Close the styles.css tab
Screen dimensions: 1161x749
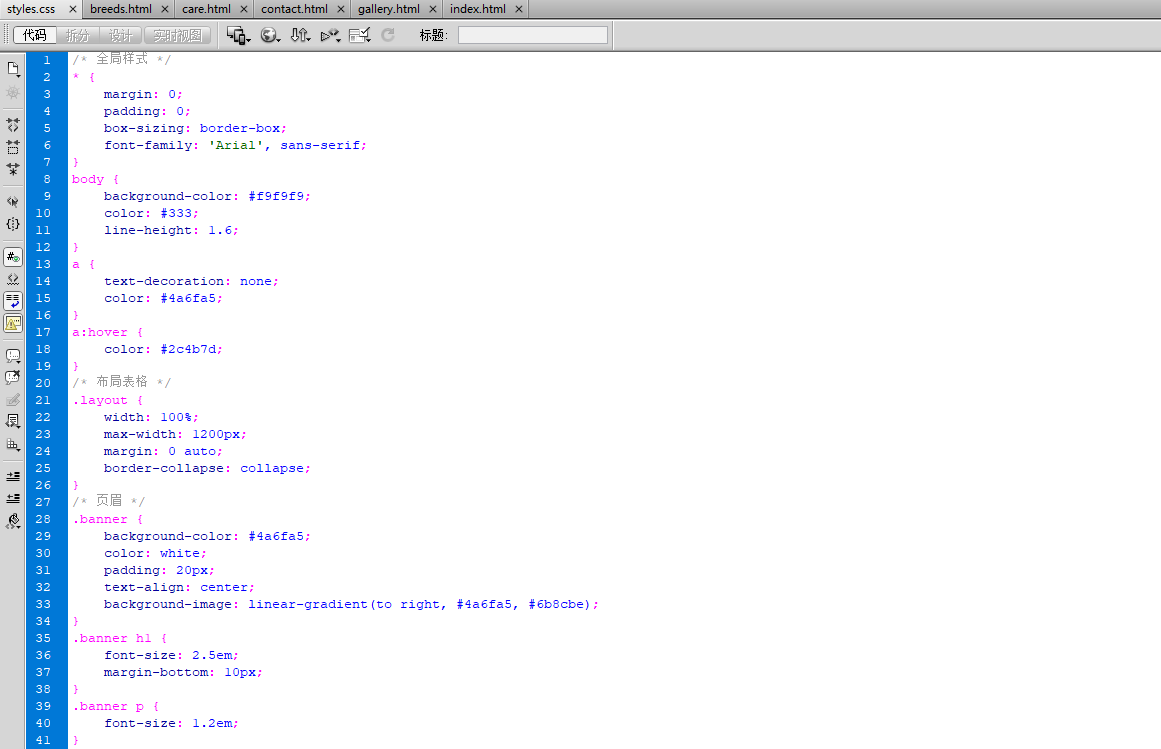(x=73, y=9)
